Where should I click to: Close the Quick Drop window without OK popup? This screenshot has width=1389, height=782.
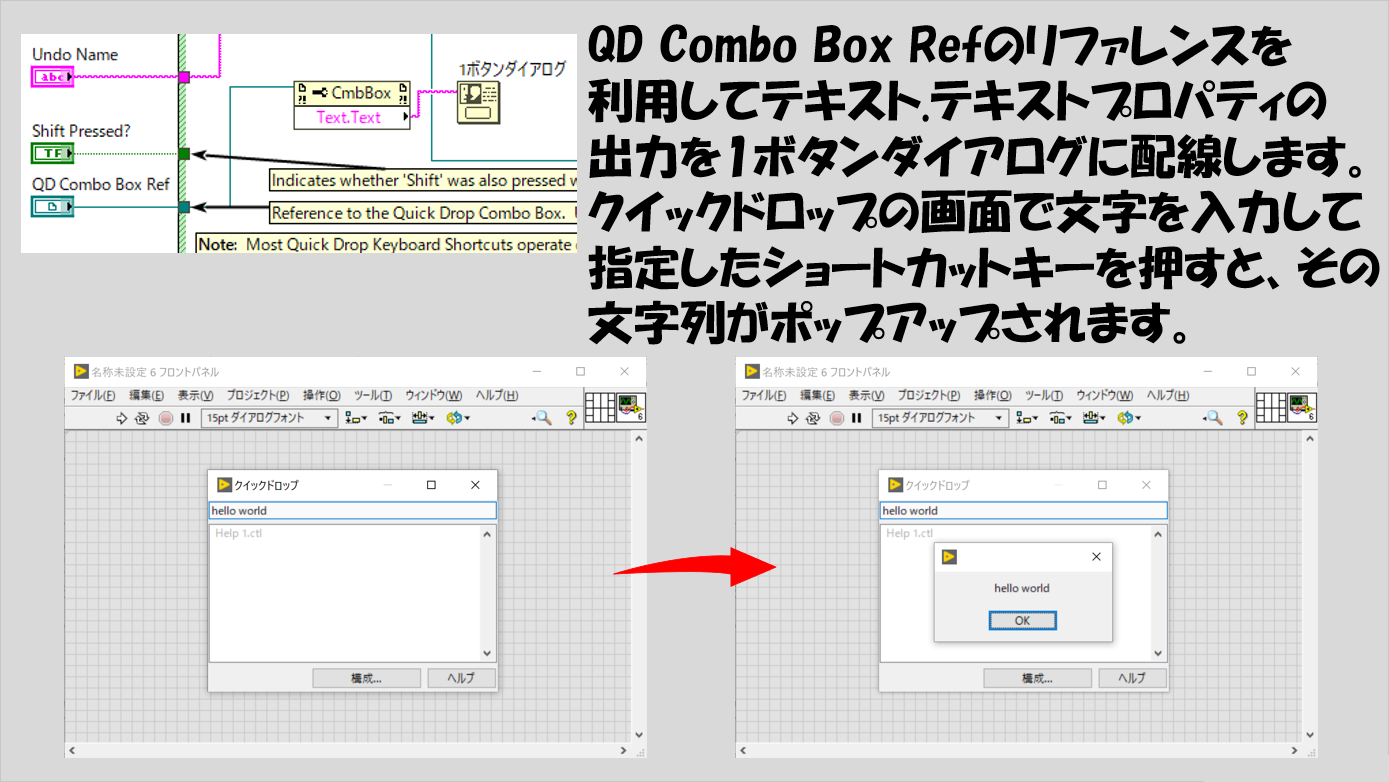point(475,485)
